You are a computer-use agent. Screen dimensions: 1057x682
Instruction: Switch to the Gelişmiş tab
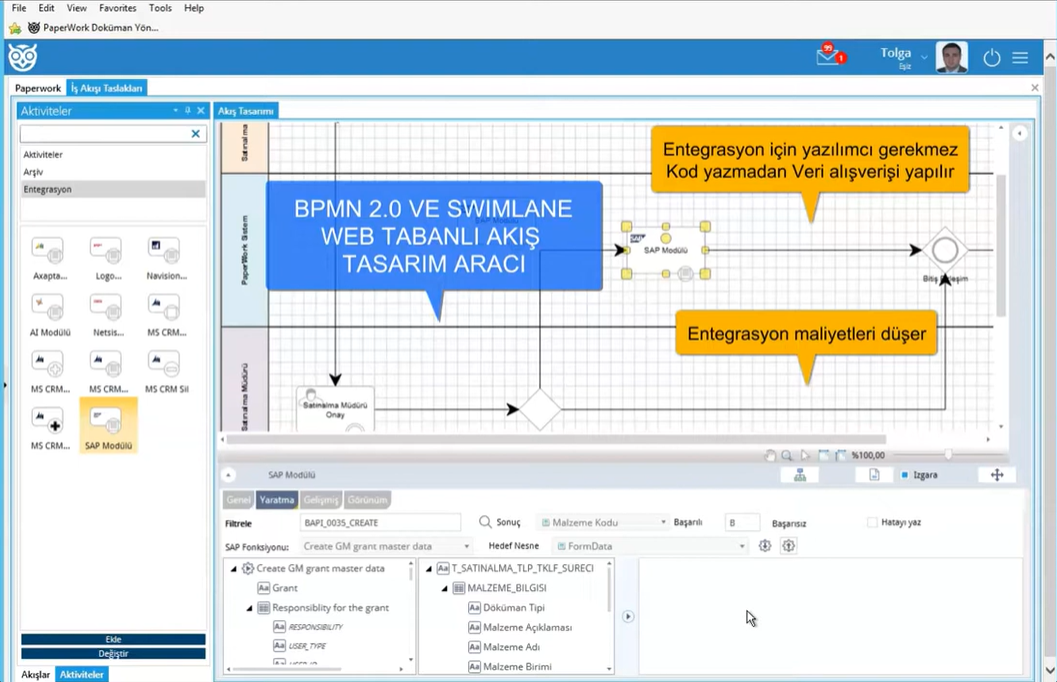click(321, 499)
